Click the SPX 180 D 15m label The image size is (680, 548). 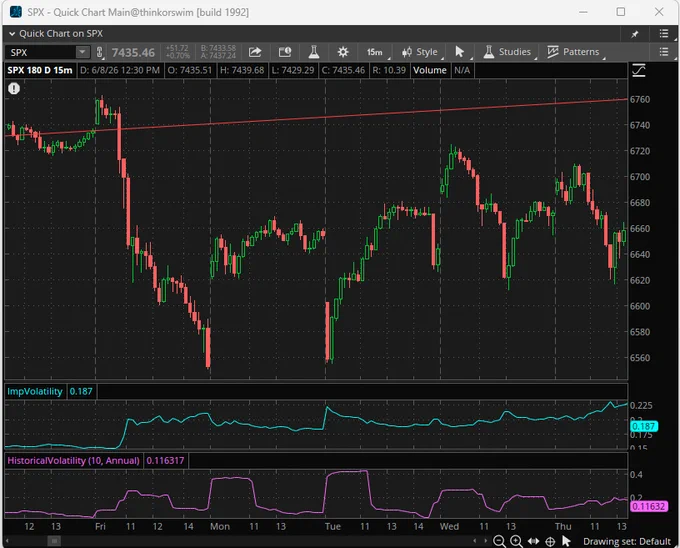point(40,70)
